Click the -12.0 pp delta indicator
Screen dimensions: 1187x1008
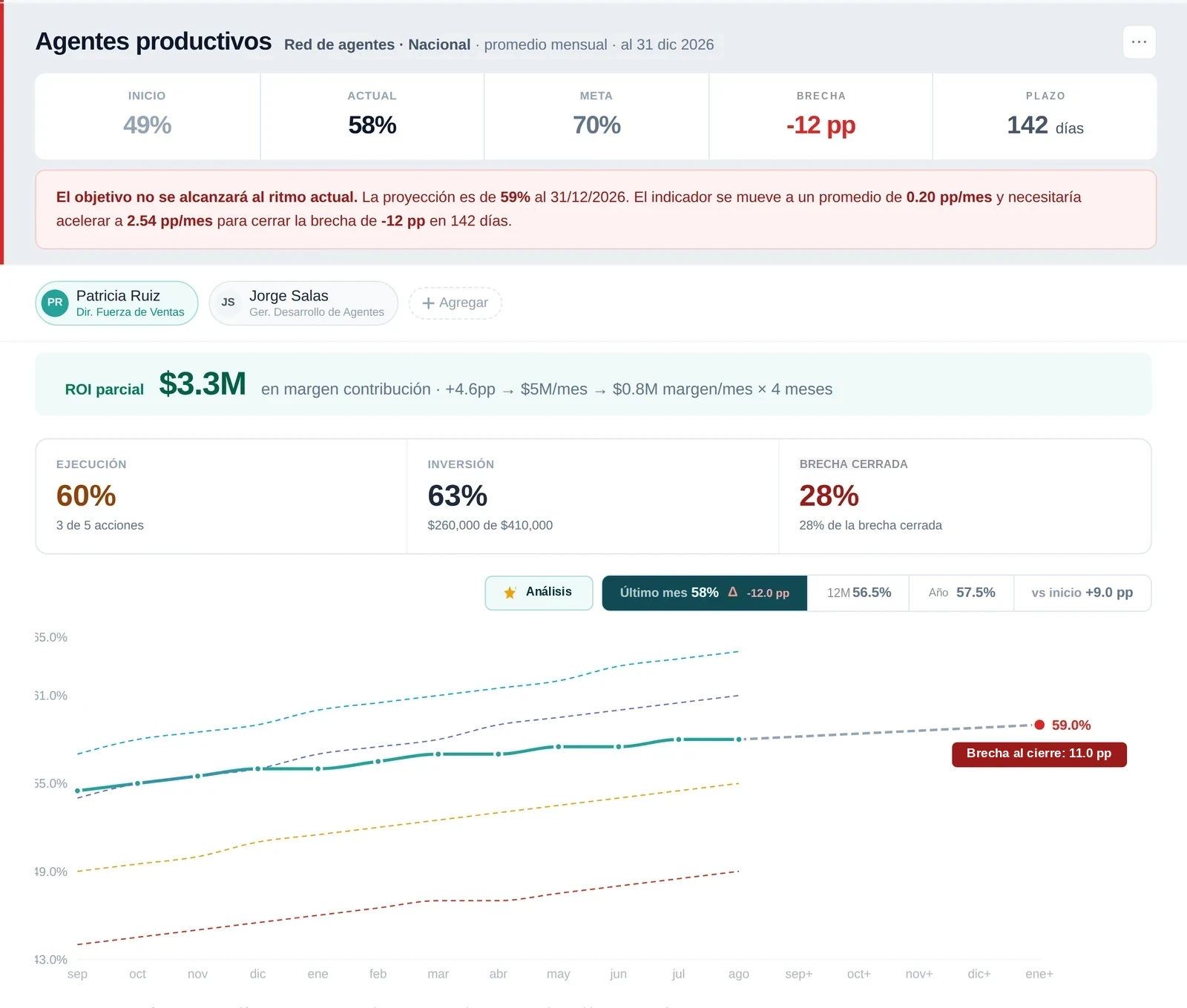[768, 593]
